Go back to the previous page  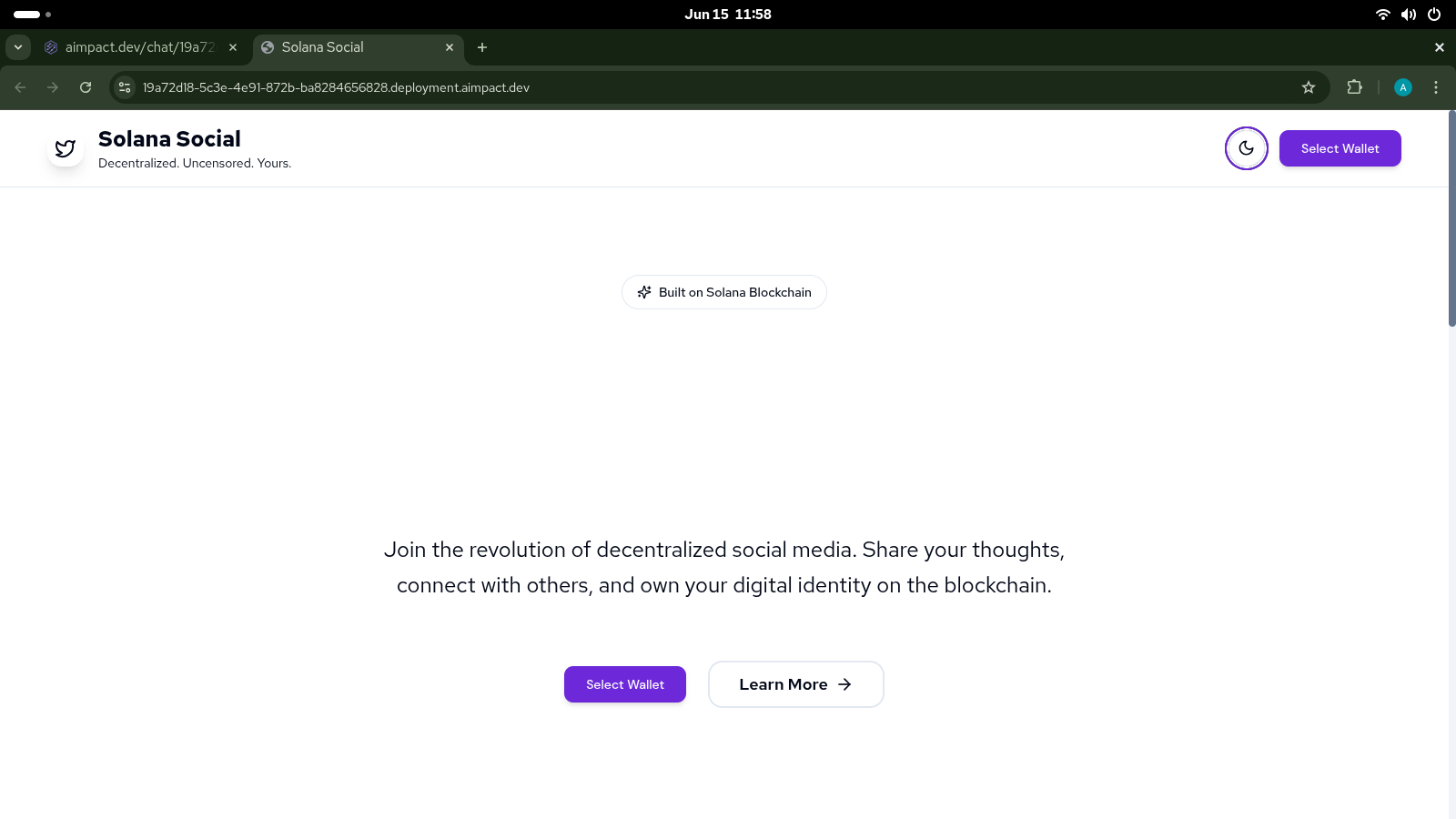click(x=20, y=87)
